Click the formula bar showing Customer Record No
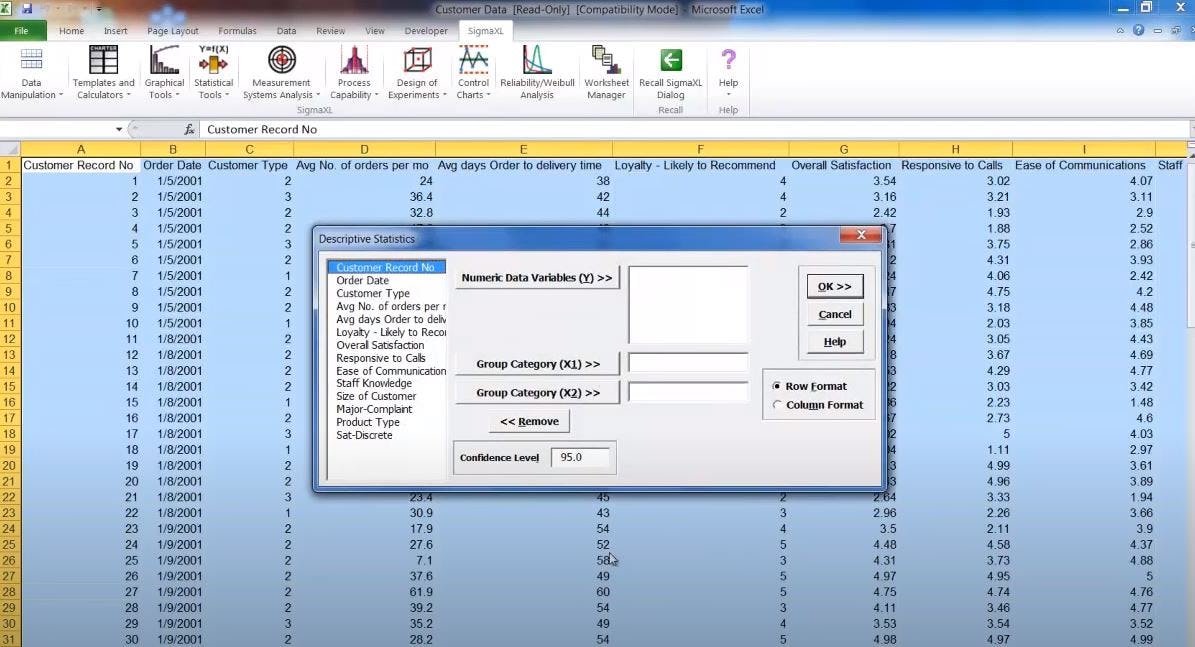Viewport: 1195px width, 647px height. (694, 130)
